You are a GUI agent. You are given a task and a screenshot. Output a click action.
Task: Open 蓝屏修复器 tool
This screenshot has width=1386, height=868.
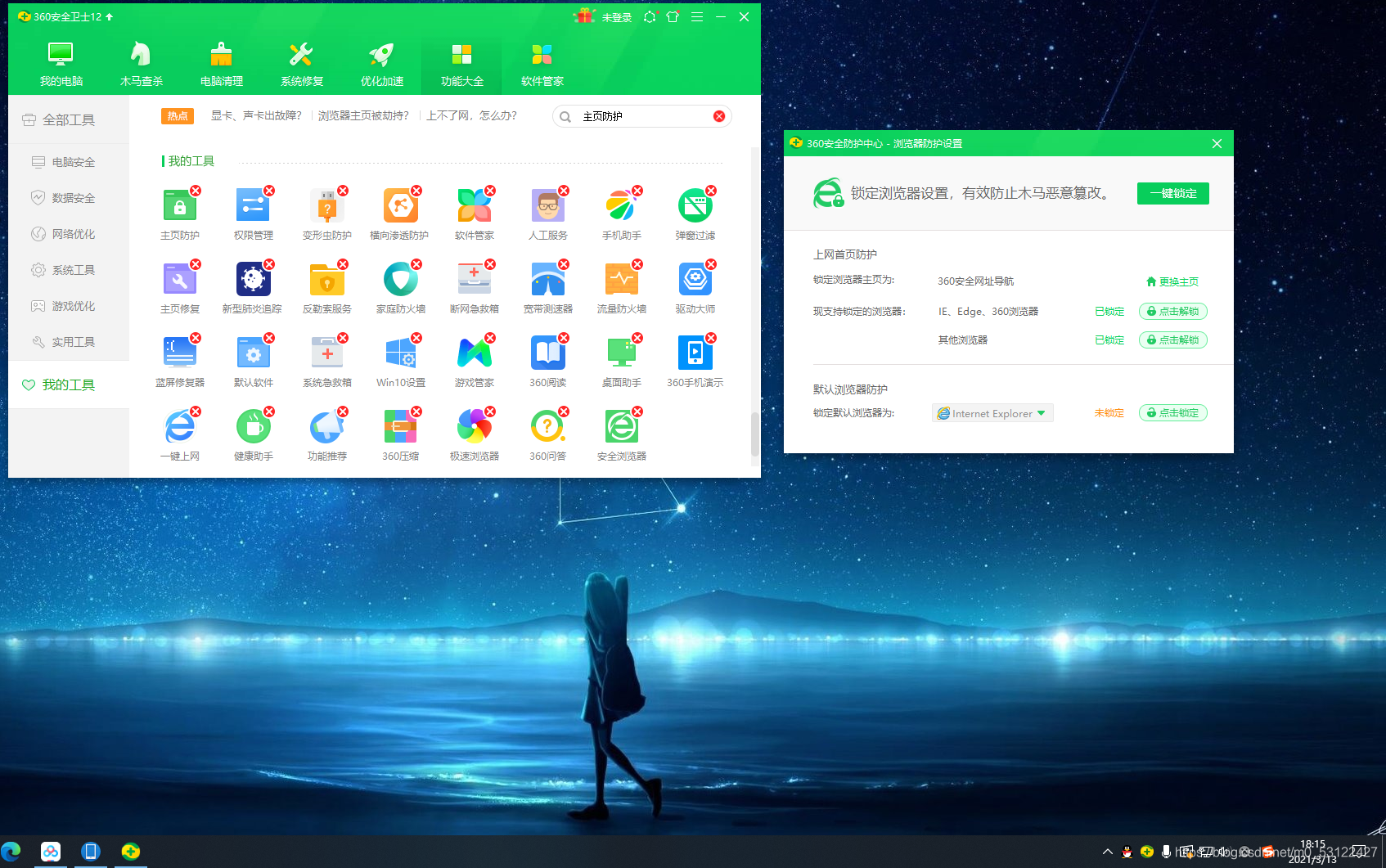tap(180, 362)
